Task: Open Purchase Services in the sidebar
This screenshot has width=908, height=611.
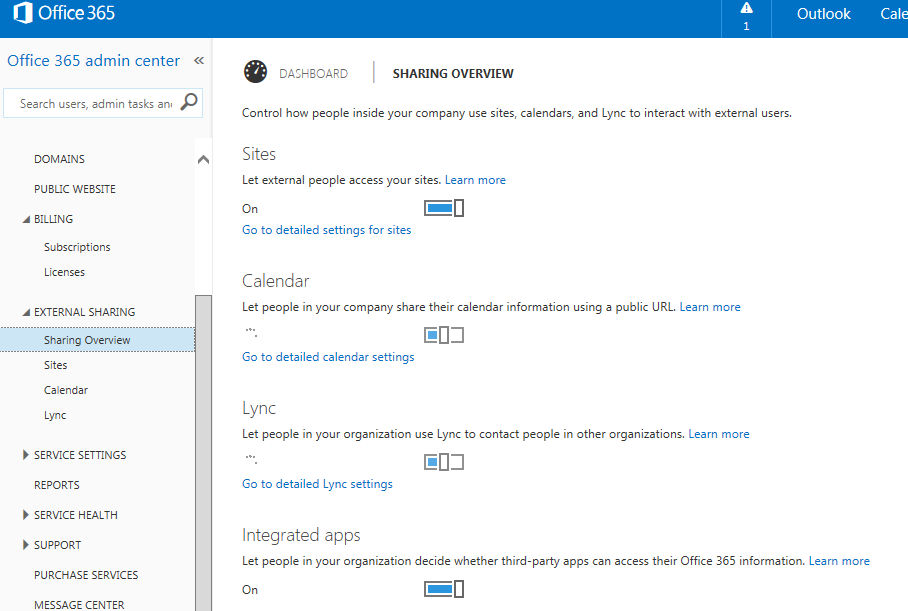Action: coord(86,575)
